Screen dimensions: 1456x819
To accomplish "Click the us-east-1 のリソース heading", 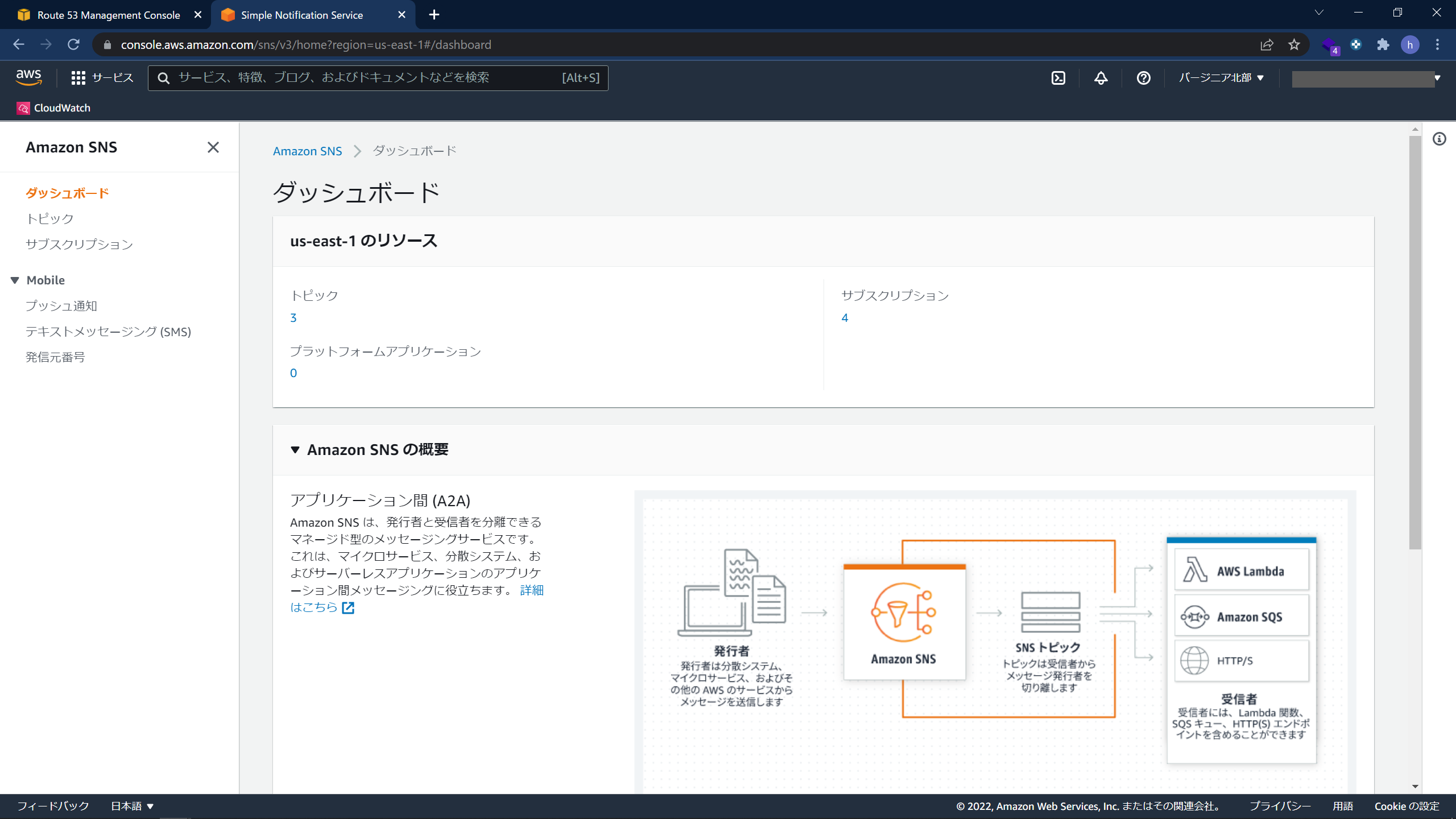I will click(x=364, y=241).
